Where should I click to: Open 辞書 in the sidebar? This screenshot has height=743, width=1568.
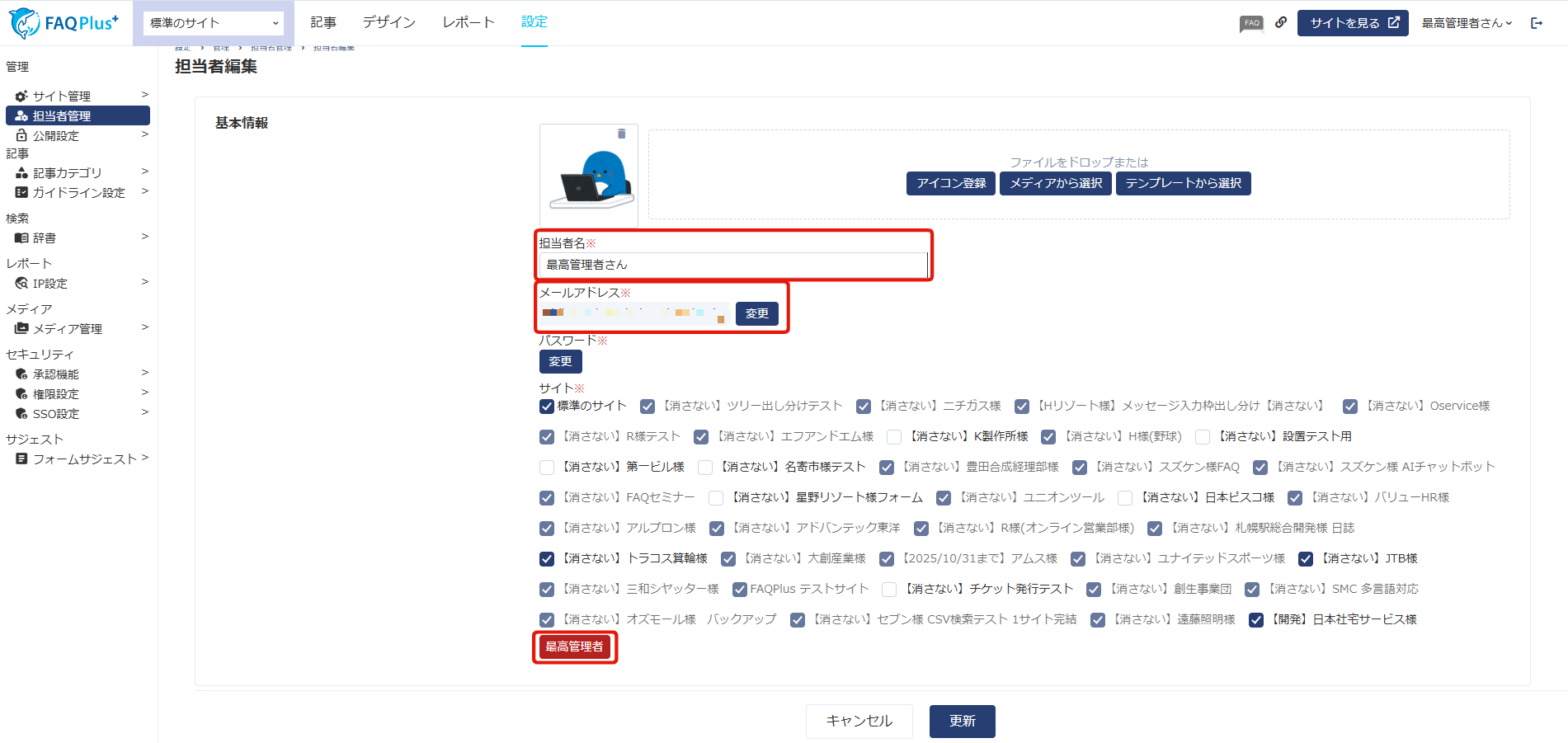tap(45, 238)
